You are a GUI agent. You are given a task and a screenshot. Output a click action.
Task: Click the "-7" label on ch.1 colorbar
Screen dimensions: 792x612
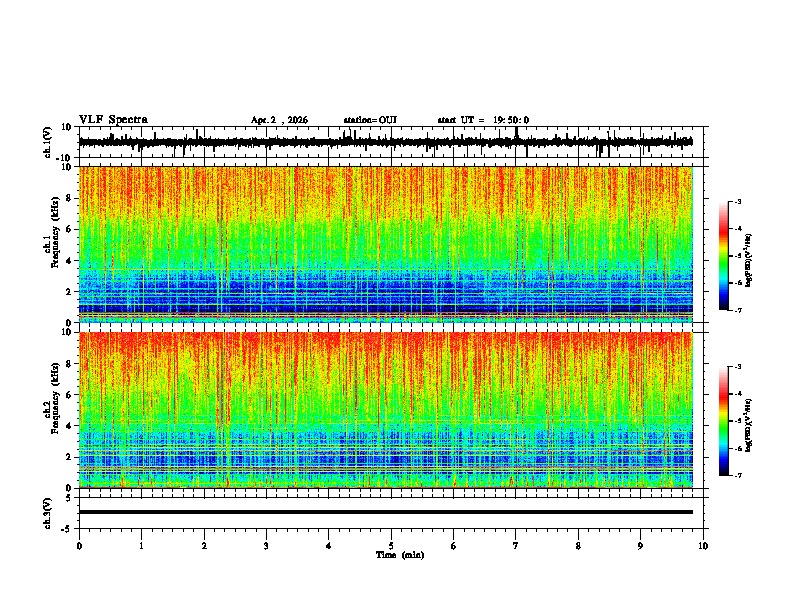(x=737, y=310)
